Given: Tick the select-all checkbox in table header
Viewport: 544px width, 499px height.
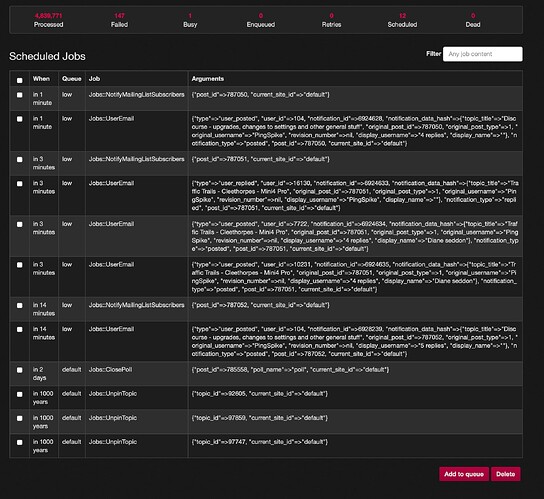Looking at the screenshot, I should (20, 80).
